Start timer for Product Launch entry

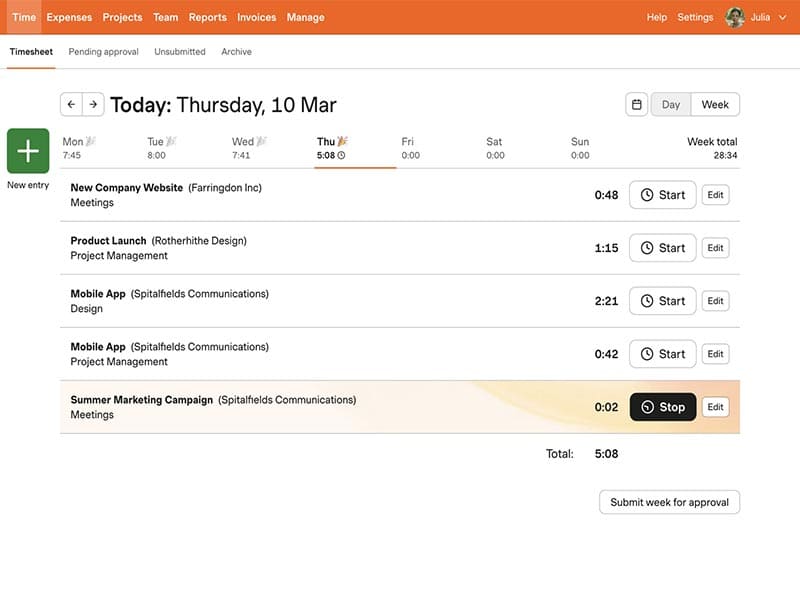point(662,248)
